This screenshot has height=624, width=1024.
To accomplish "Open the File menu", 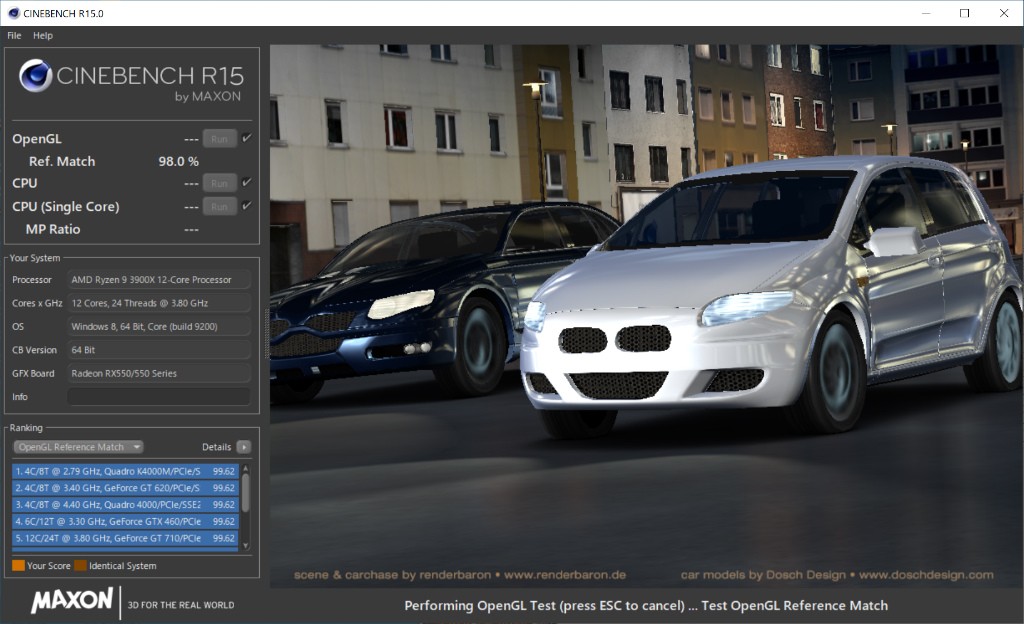I will tap(14, 35).
